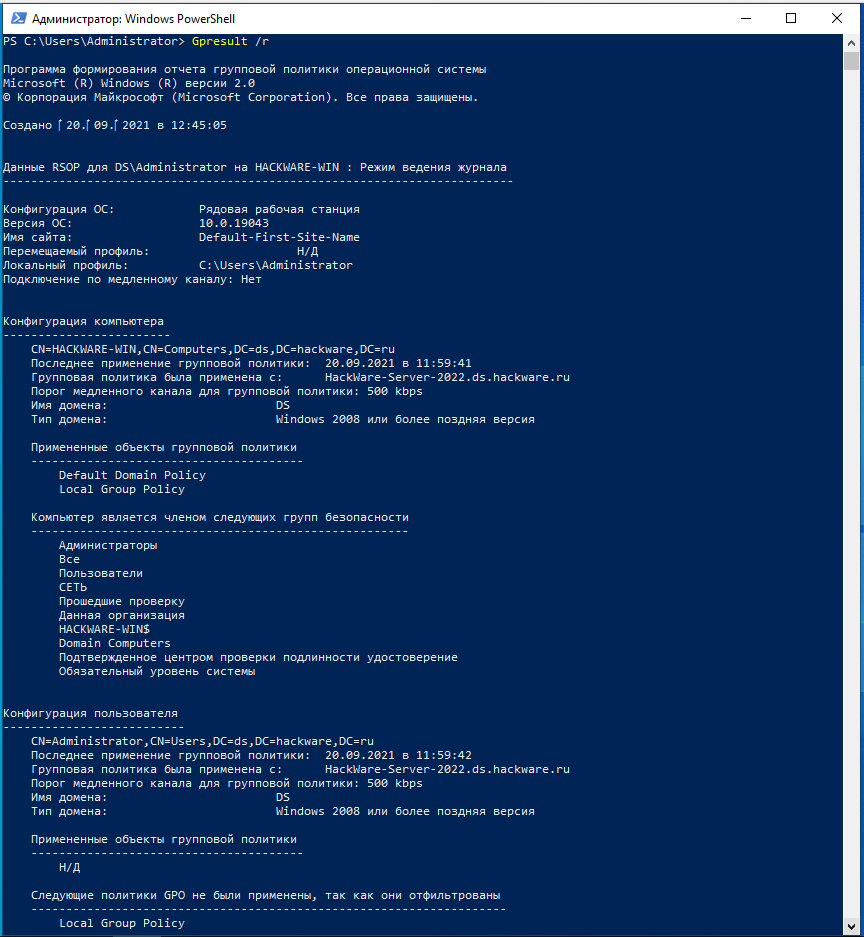Click the PowerShell icon in title bar
This screenshot has width=864, height=937.
(16, 18)
